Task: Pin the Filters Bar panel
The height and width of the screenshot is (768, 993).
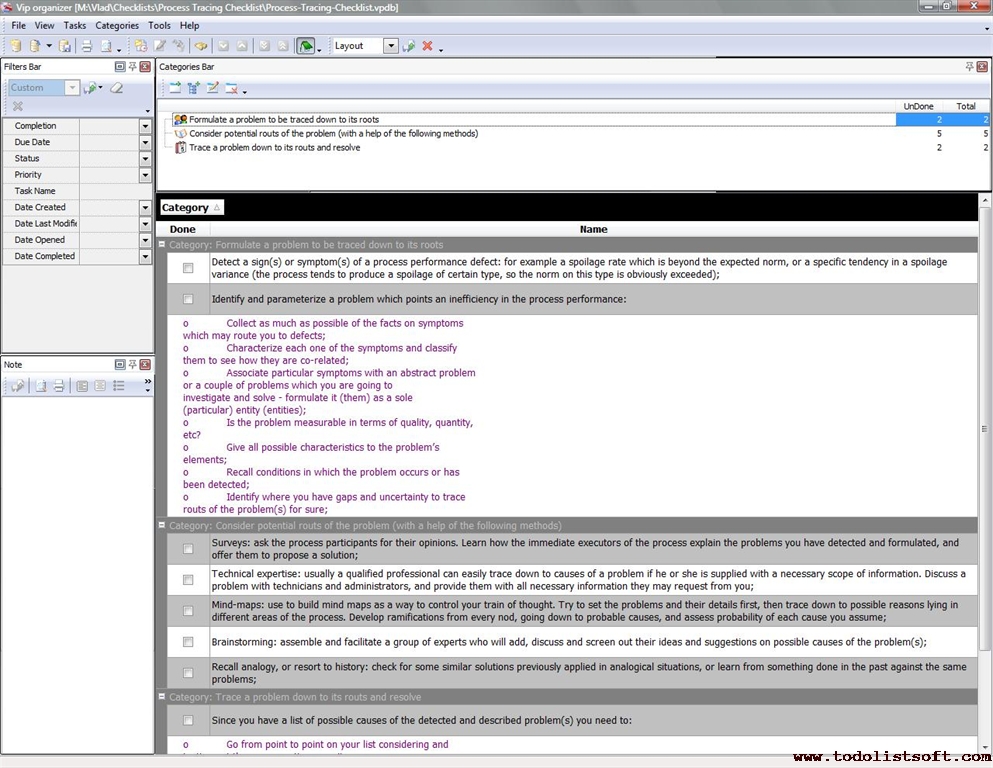Action: point(132,67)
